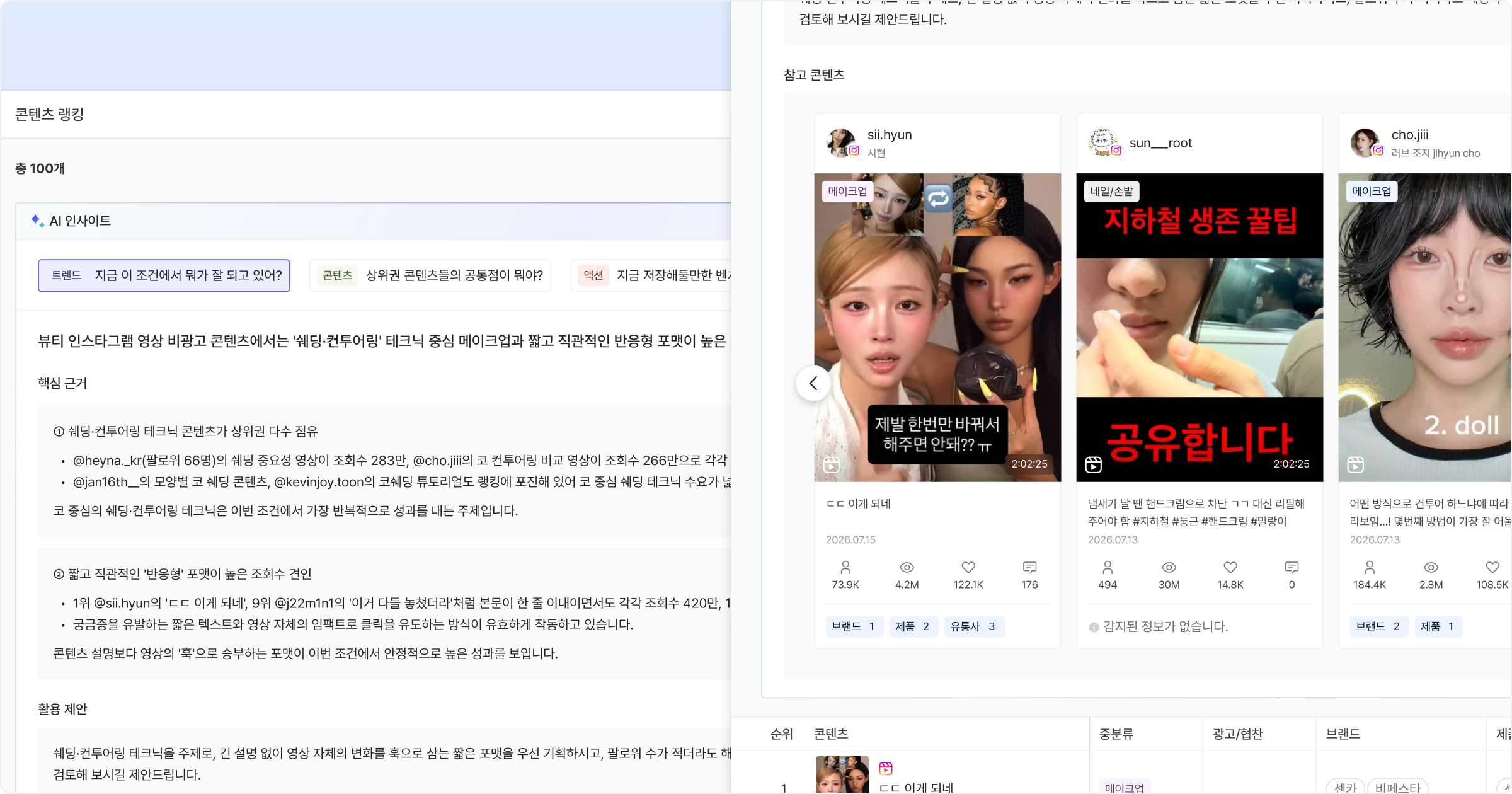Click the AI 인사이트 sparkle icon
The image size is (1512, 794).
coord(38,221)
